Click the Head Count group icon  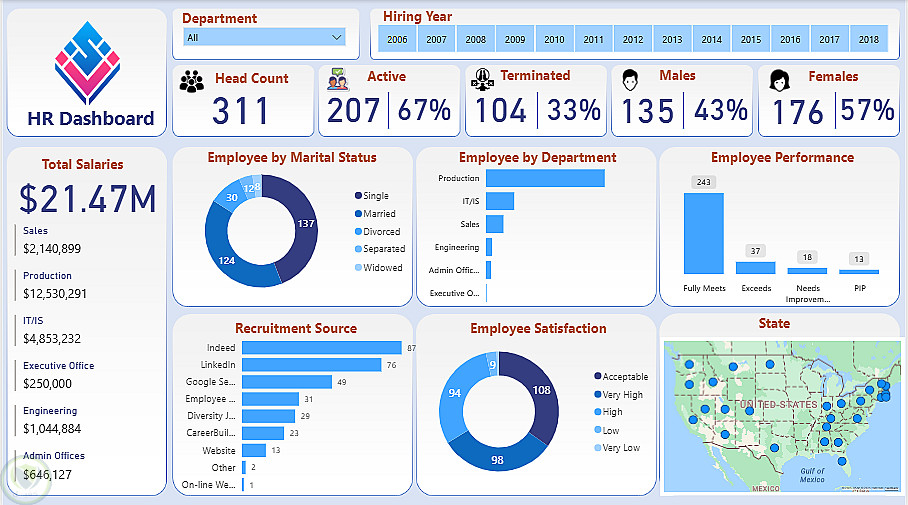tap(191, 82)
